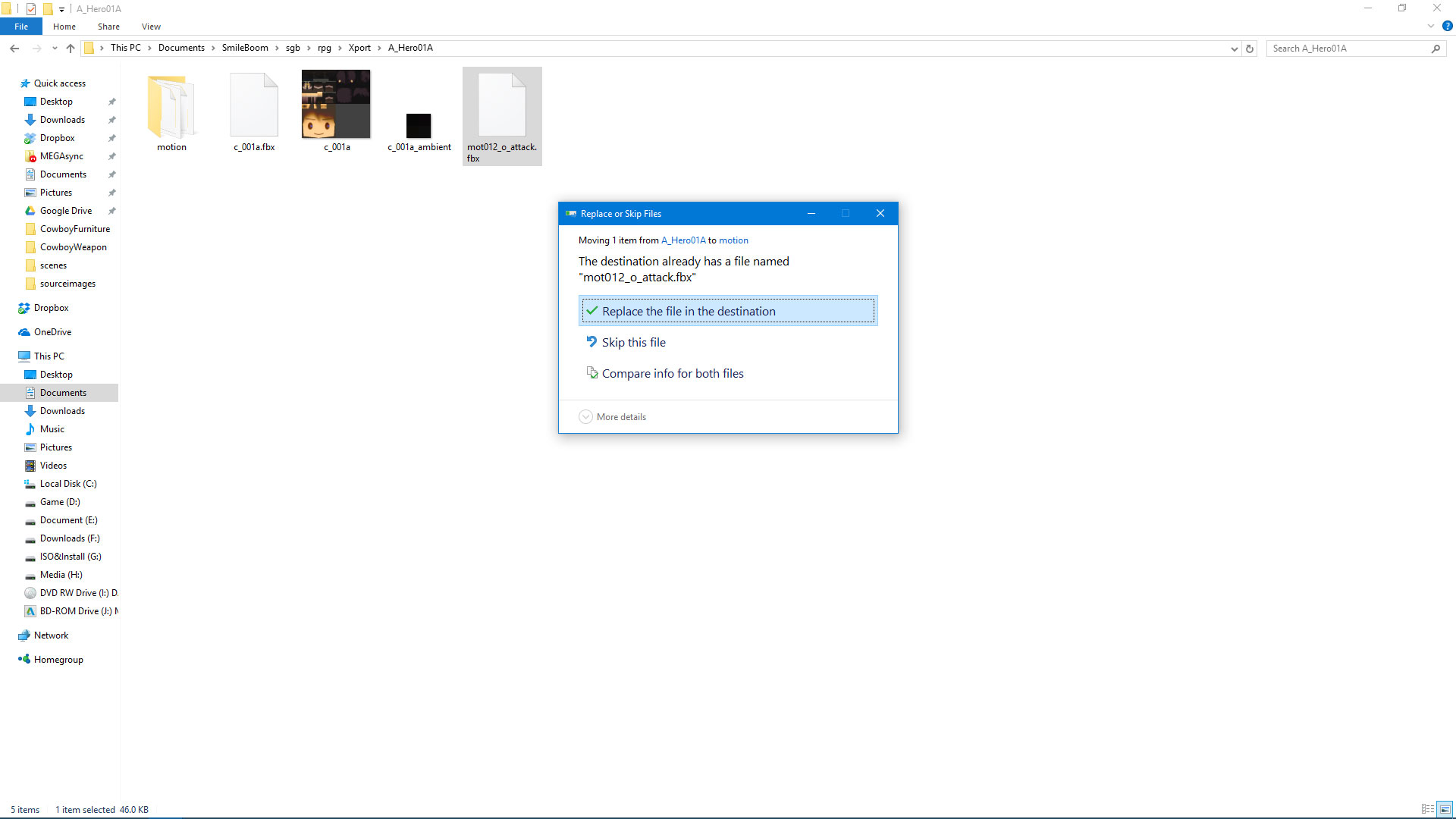Switch to large icons view
The image size is (1456, 819).
point(1445,809)
